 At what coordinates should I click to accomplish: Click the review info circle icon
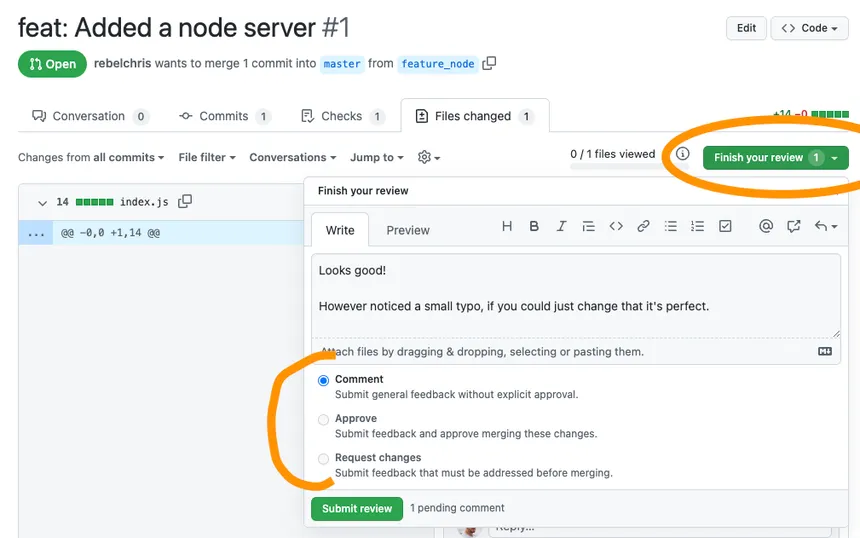coord(682,154)
